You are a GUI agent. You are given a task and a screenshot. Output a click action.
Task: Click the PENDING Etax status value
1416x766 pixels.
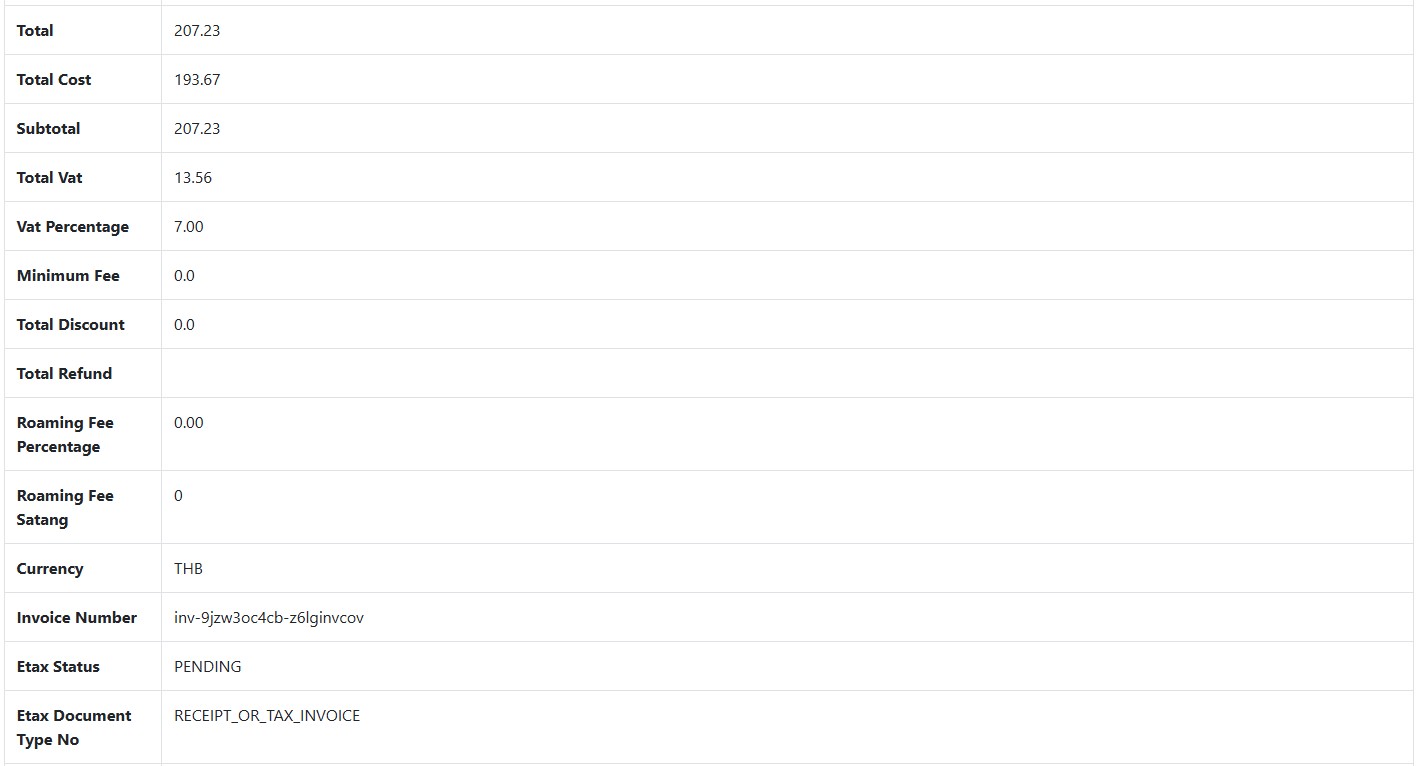(x=207, y=667)
